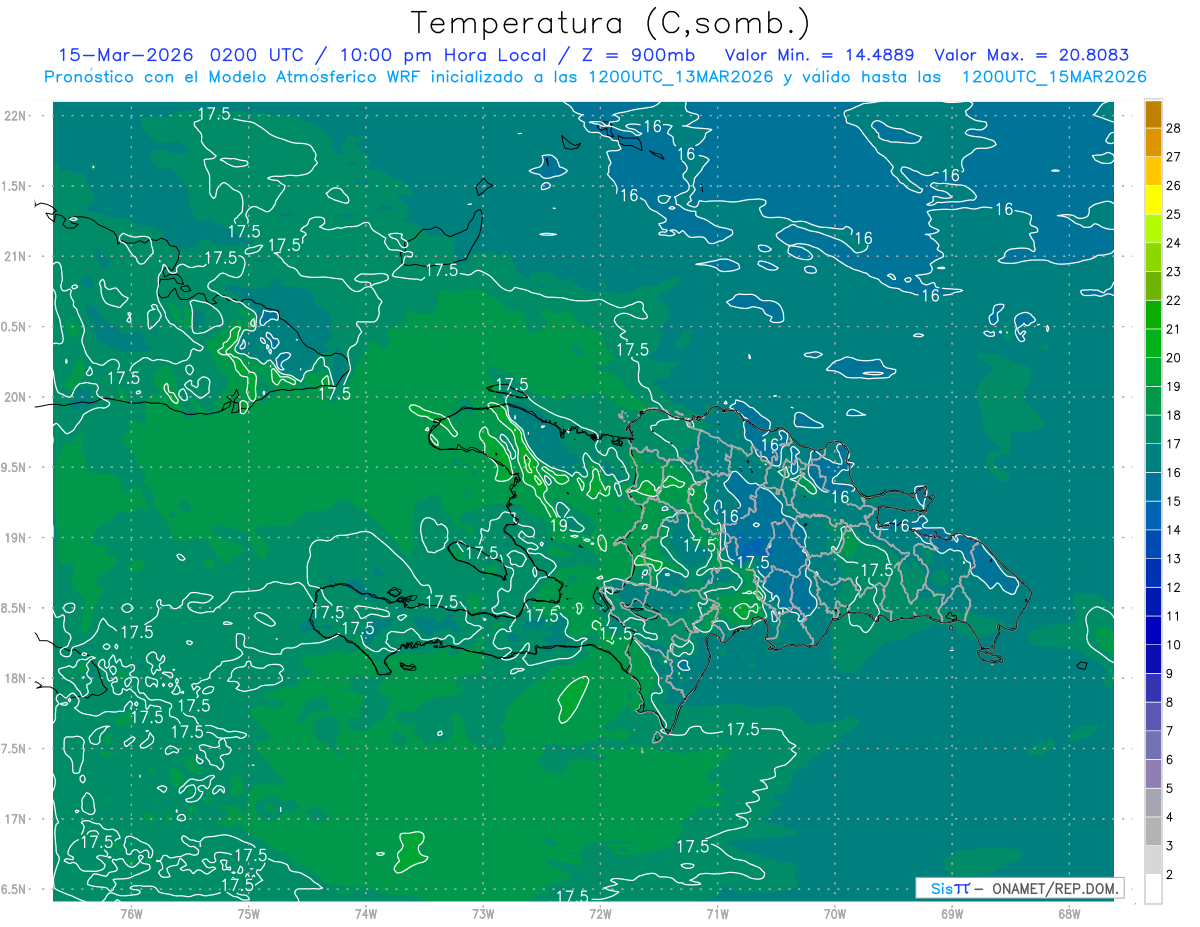
Task: Click the "Sistπ" label in footer box
Action: coord(949,888)
